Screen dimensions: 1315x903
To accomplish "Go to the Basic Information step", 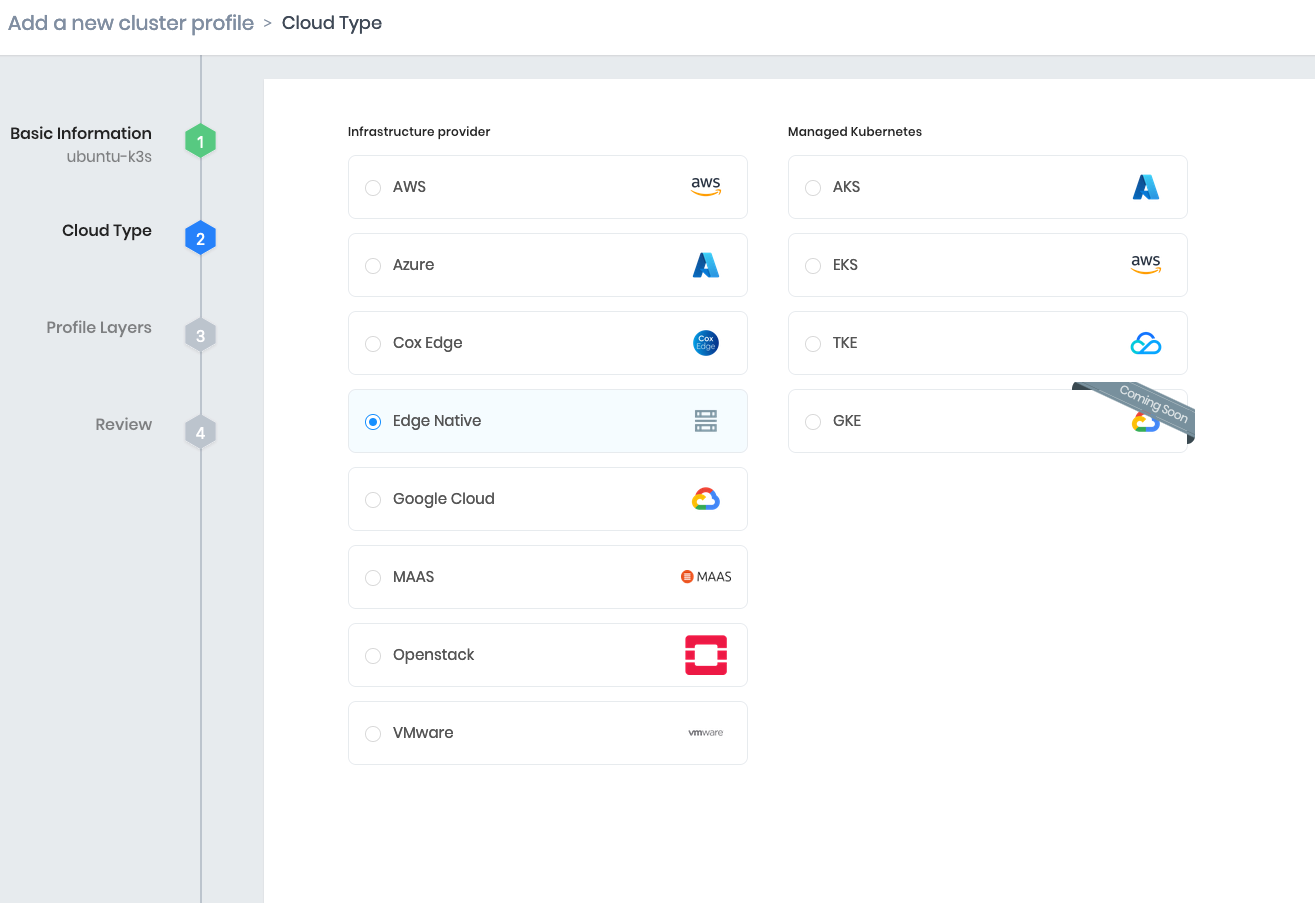I will 81,133.
